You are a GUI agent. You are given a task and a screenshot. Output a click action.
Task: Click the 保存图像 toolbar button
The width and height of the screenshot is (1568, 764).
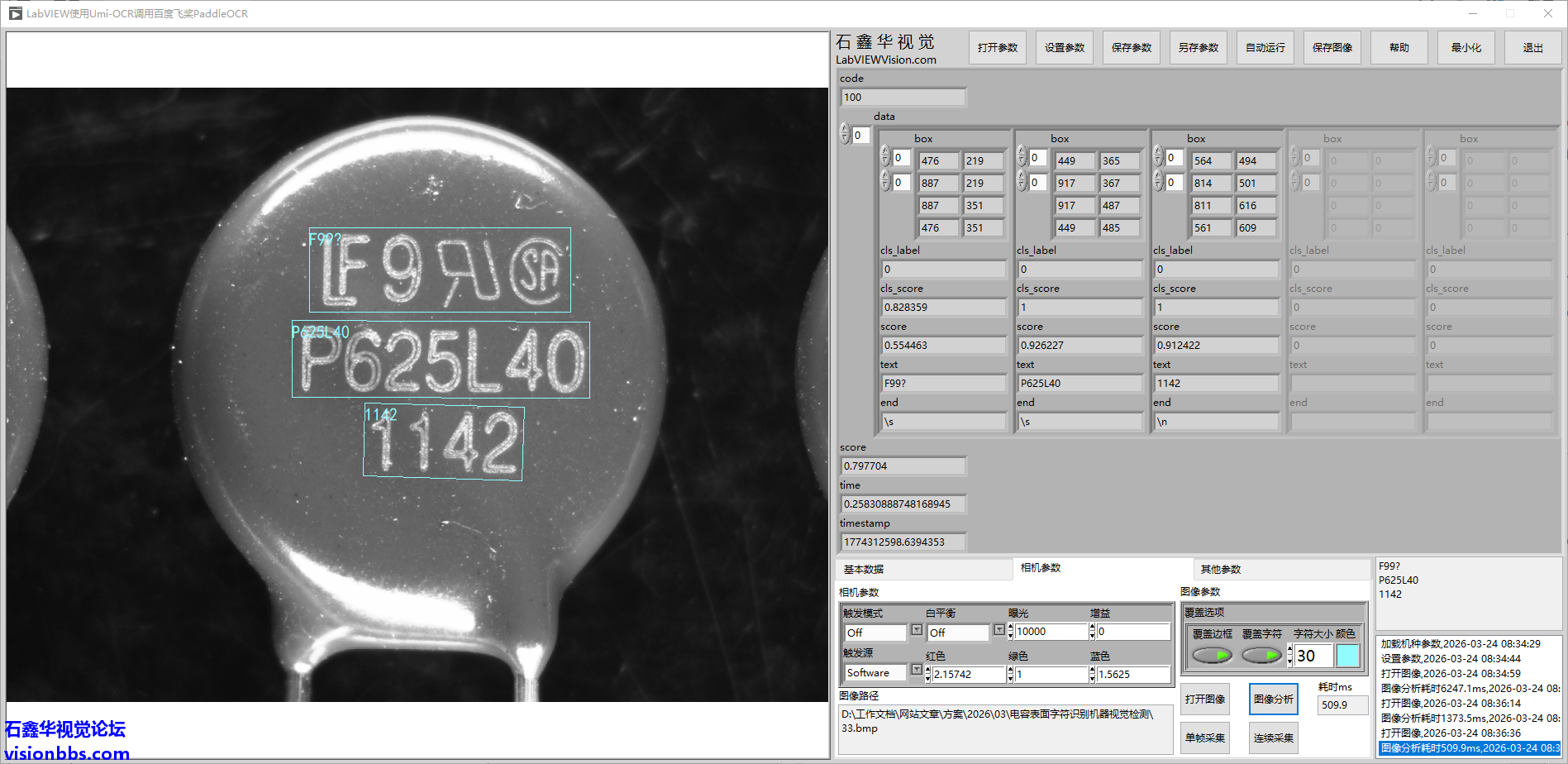[x=1332, y=48]
